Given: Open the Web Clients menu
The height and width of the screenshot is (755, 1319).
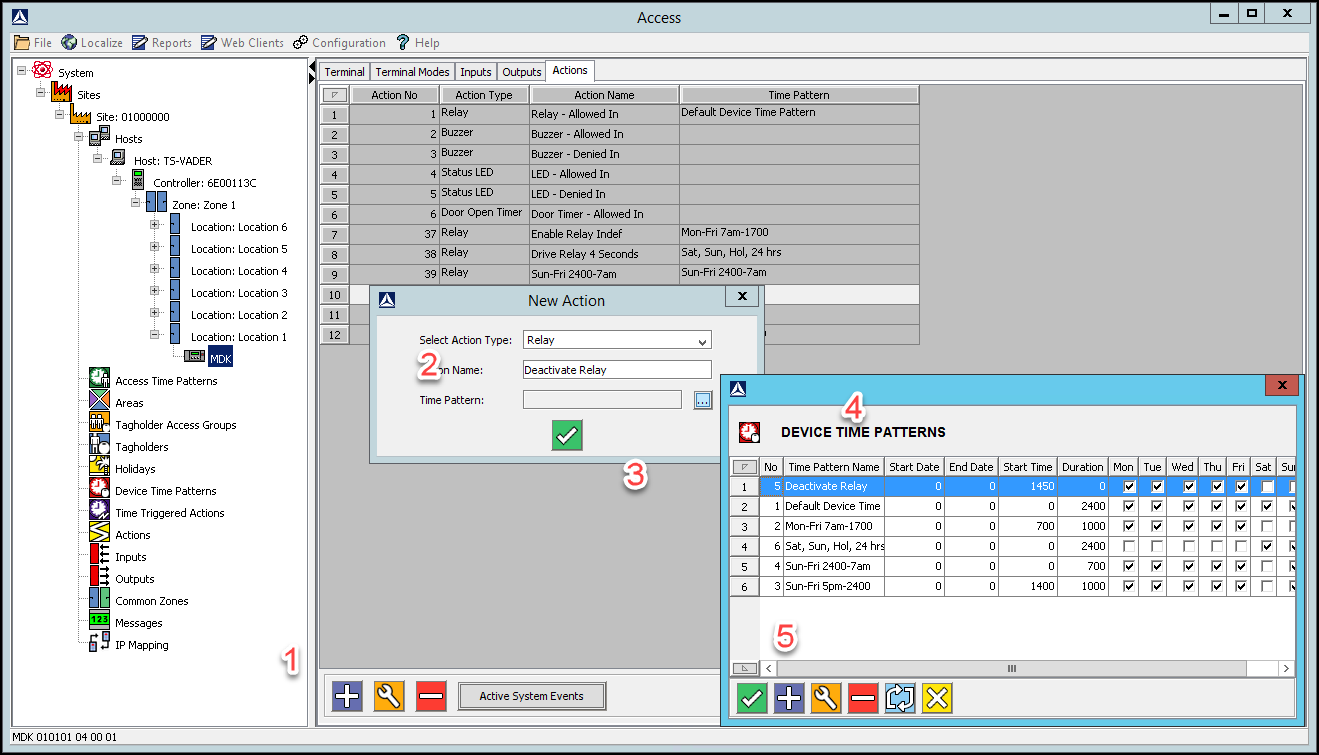Looking at the screenshot, I should (x=243, y=43).
